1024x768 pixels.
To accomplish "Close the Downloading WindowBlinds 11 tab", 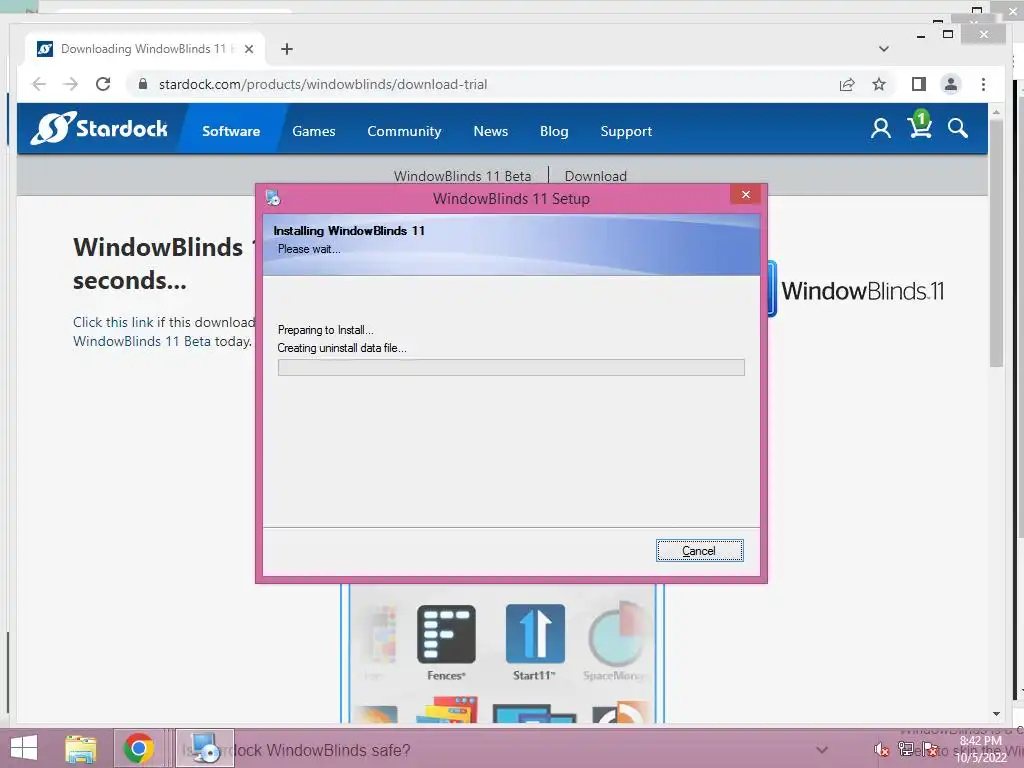I will tap(249, 49).
